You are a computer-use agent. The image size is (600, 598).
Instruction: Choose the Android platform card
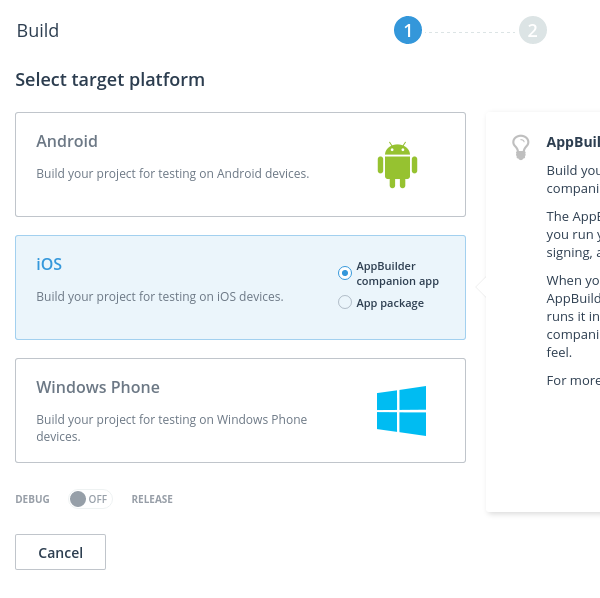tap(240, 165)
